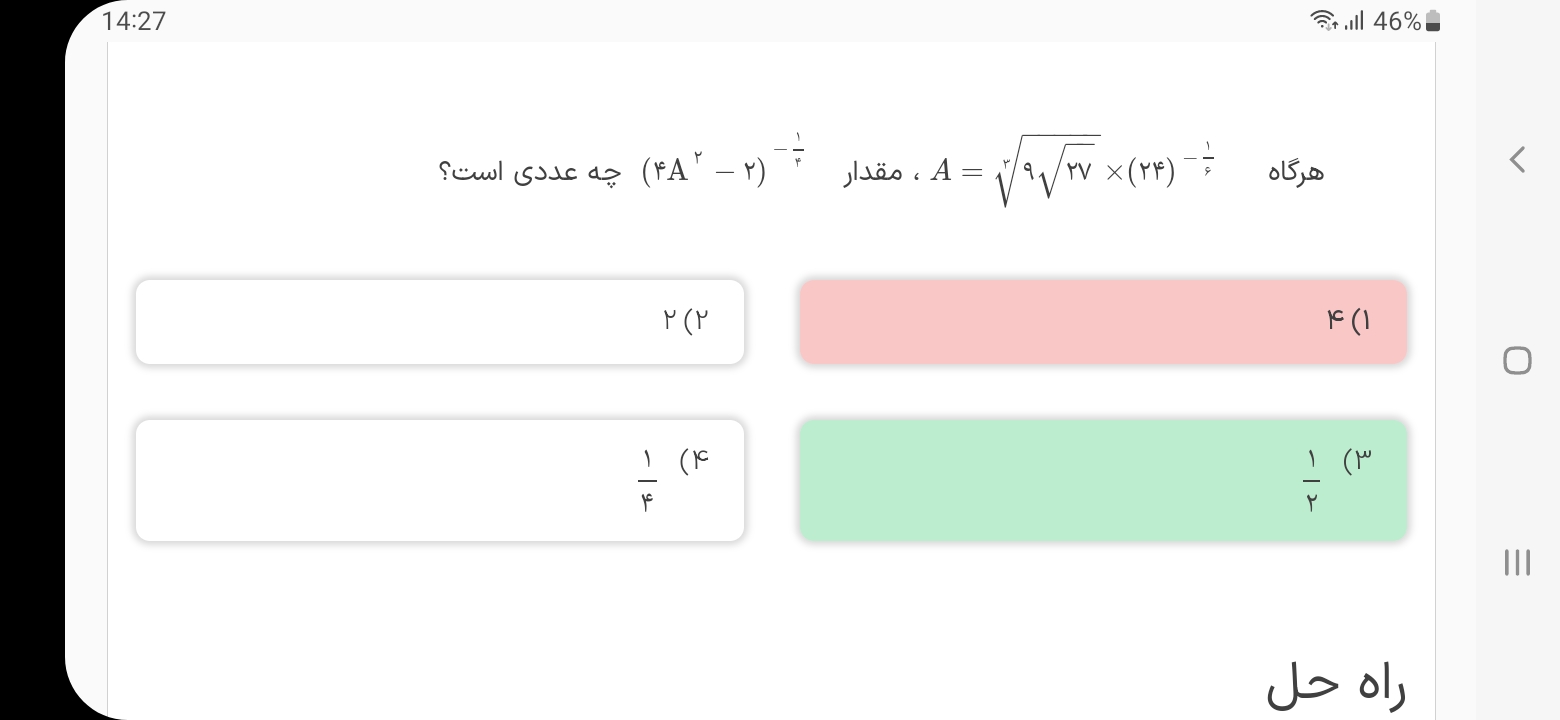Choose green option 3 with fraction one-half
The width and height of the screenshot is (1560, 720).
pyautogui.click(x=1103, y=481)
